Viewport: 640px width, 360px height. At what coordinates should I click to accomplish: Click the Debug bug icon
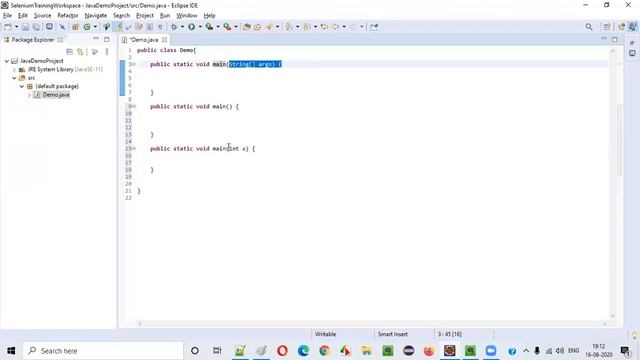coord(174,27)
